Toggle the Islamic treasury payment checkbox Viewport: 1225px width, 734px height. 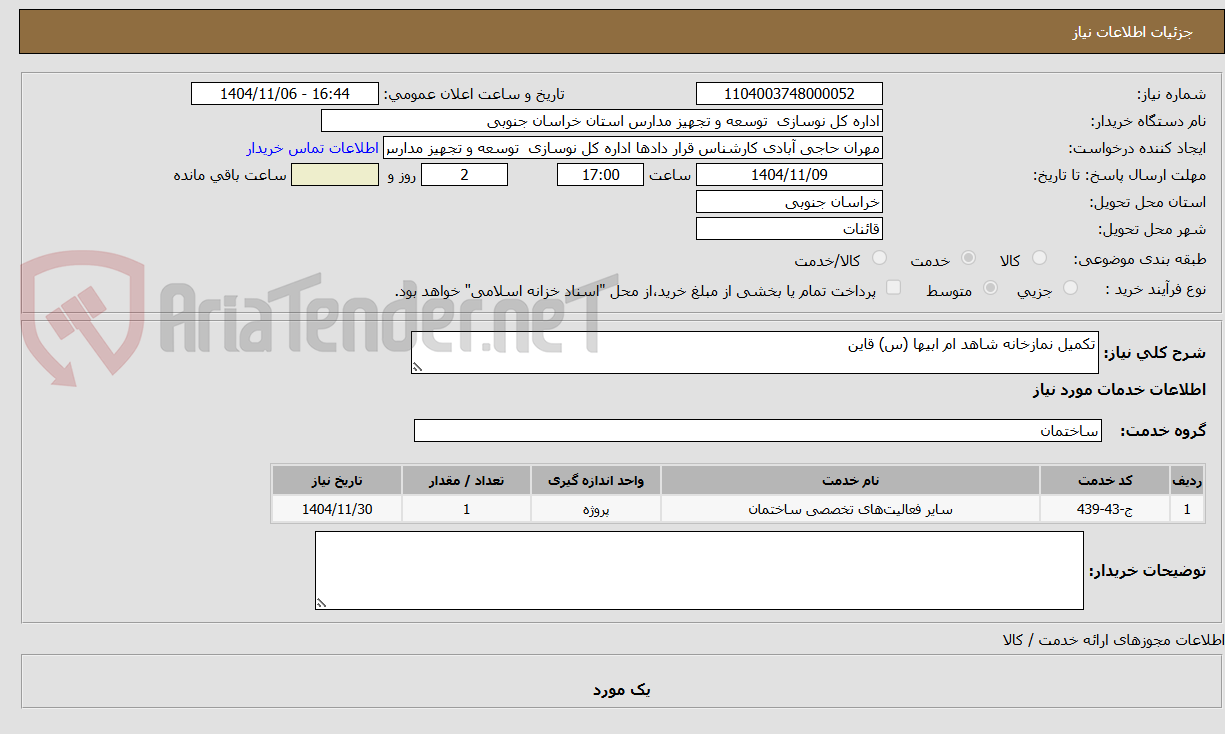[894, 288]
